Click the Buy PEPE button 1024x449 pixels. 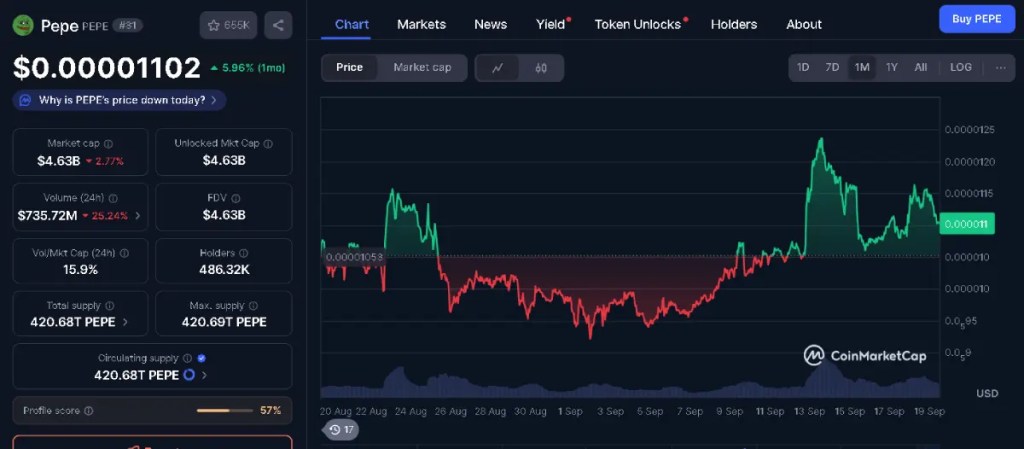pos(976,19)
